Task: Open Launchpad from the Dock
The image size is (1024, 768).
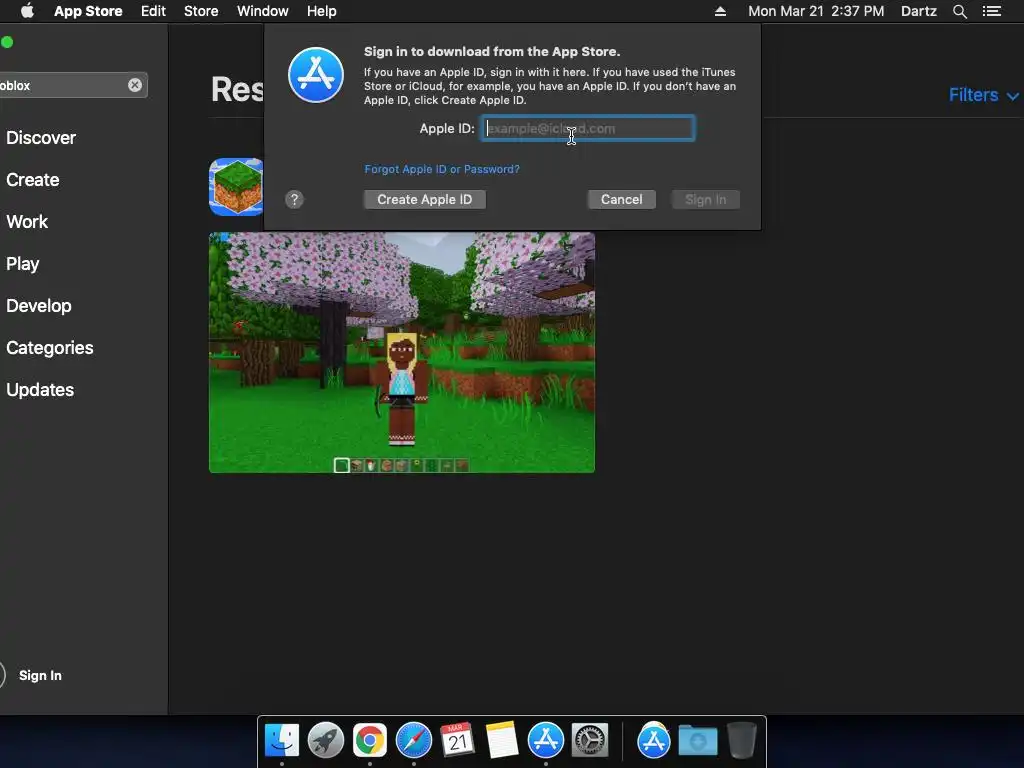Action: tap(326, 741)
